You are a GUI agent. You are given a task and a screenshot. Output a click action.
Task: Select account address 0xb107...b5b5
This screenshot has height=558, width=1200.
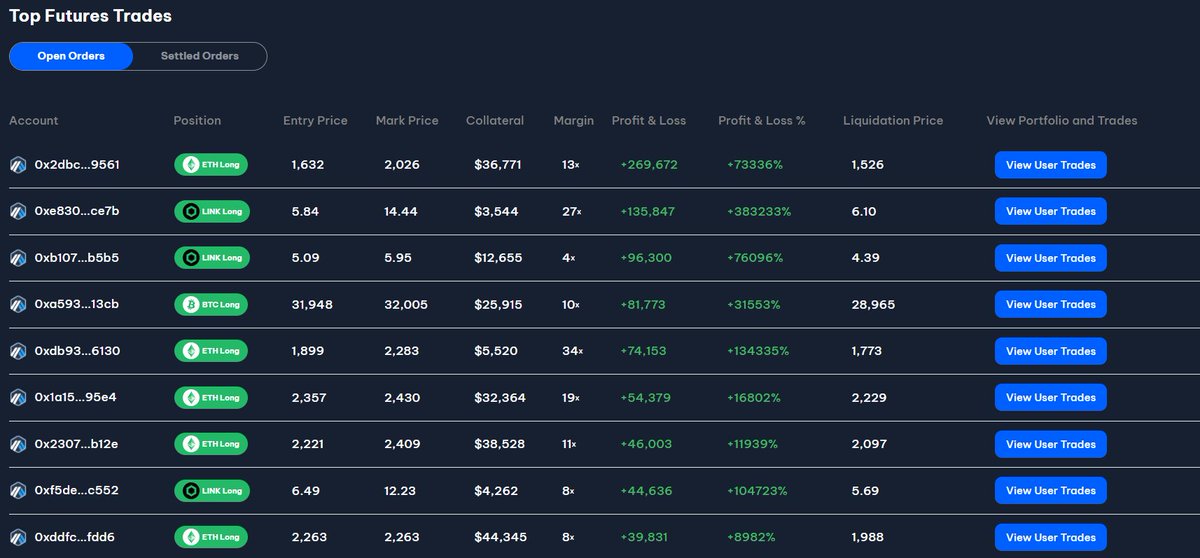pos(77,258)
